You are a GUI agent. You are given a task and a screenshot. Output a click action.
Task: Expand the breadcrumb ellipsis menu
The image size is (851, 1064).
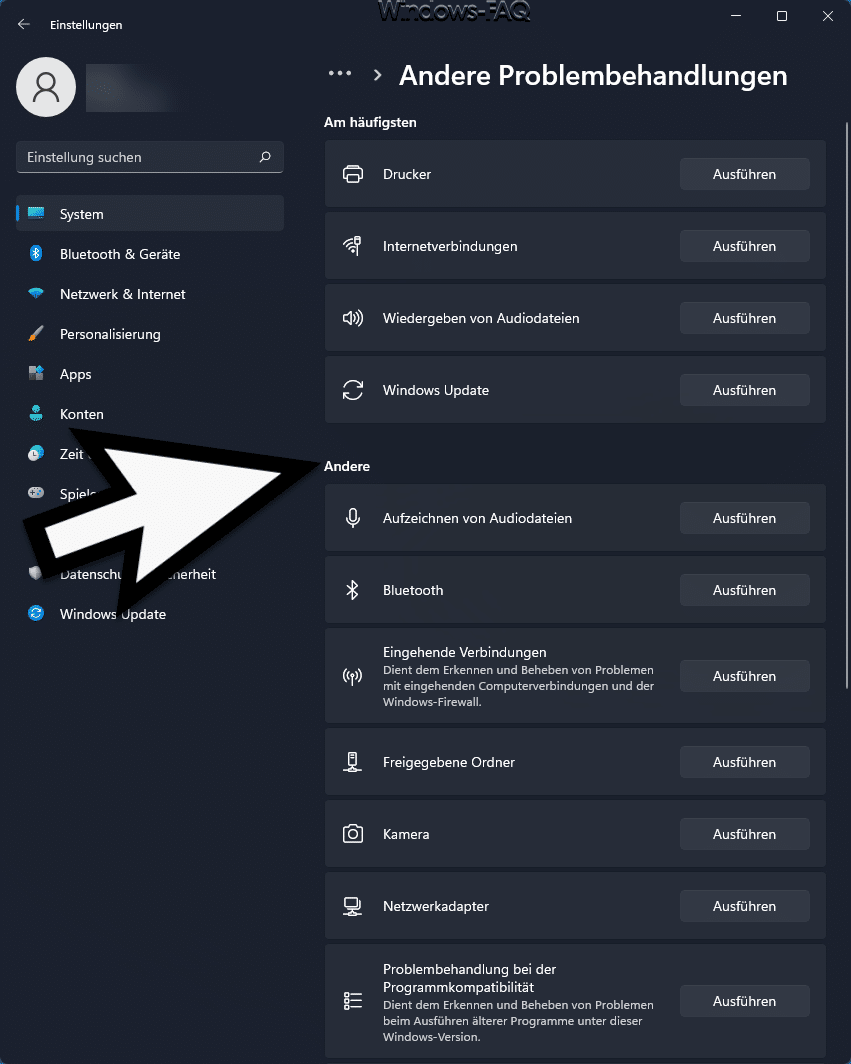340,73
